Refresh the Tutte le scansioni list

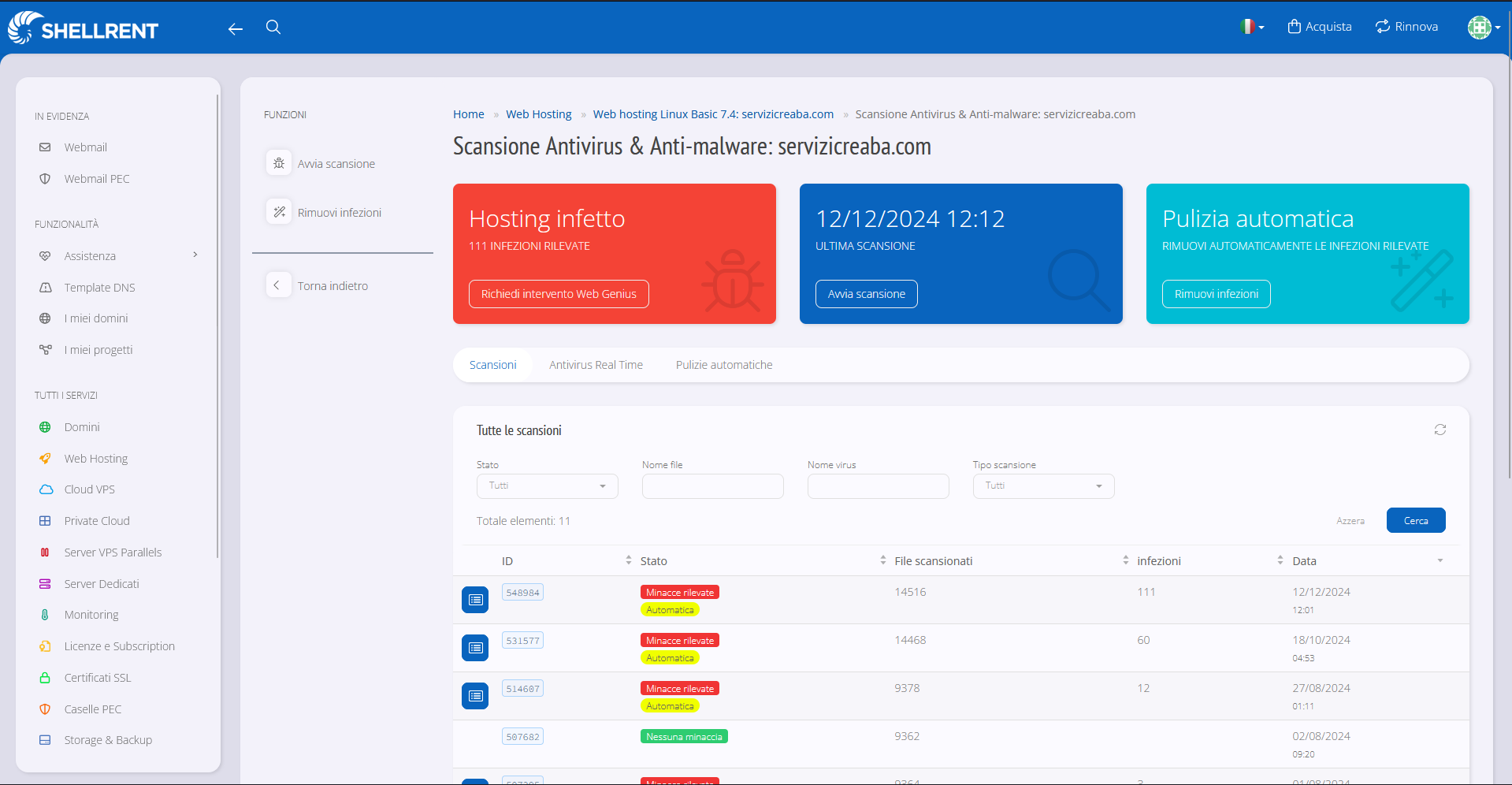[1440, 430]
